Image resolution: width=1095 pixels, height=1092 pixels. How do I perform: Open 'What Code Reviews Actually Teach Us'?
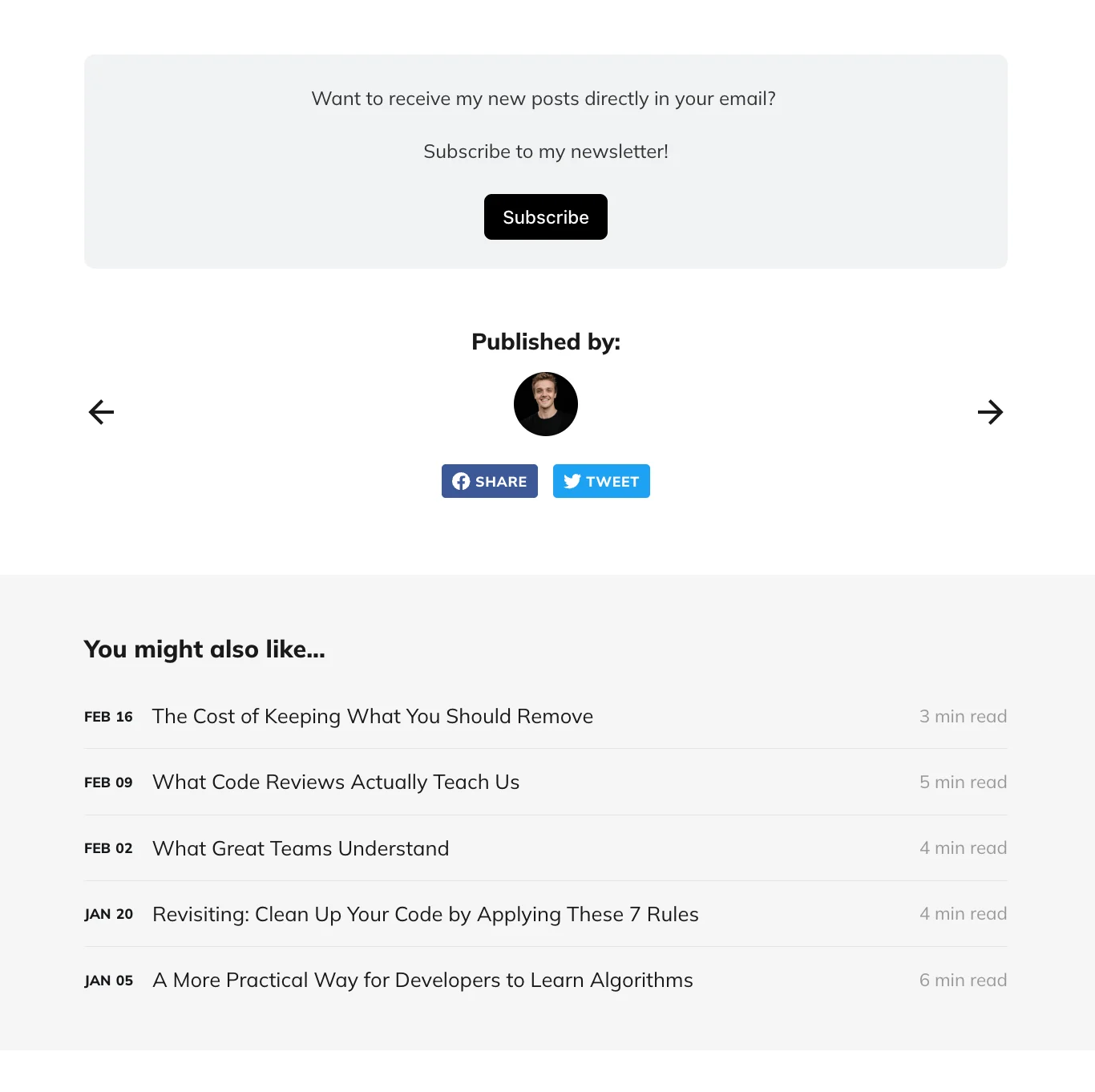click(336, 782)
